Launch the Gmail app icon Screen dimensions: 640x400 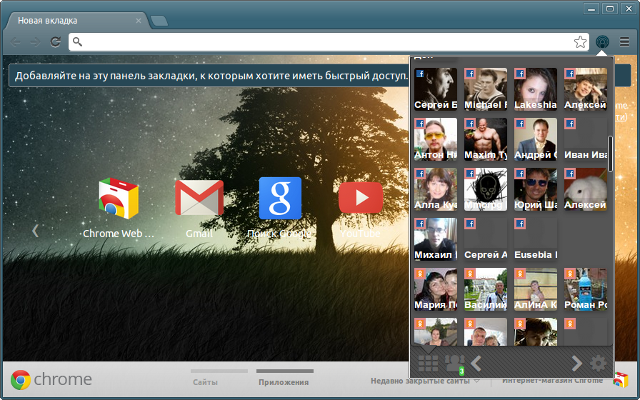coord(199,198)
